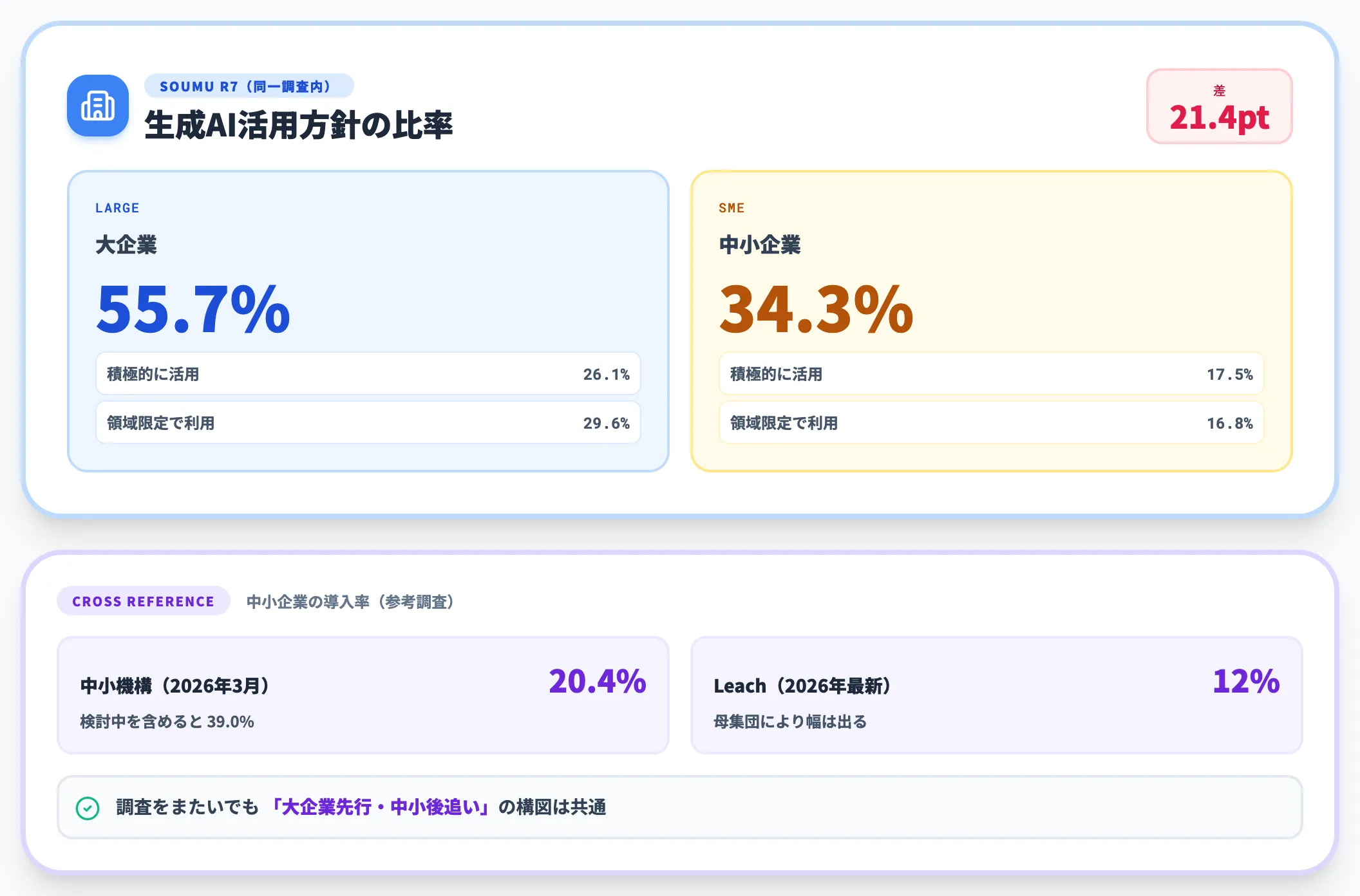The image size is (1360, 896).
Task: Click the 16.8% value
Action: [x=1230, y=423]
